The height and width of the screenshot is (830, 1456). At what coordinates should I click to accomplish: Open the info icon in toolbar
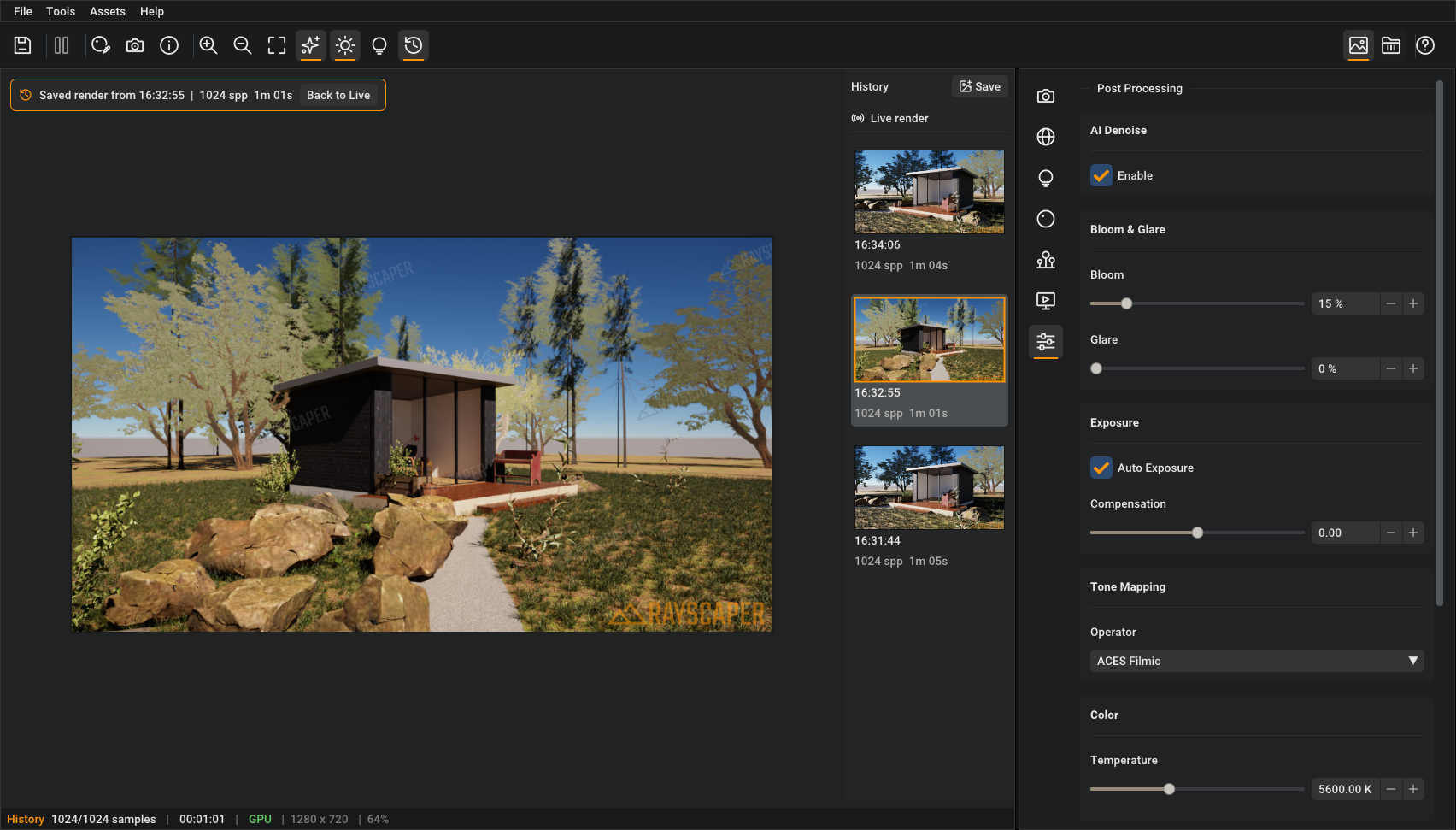click(x=169, y=45)
